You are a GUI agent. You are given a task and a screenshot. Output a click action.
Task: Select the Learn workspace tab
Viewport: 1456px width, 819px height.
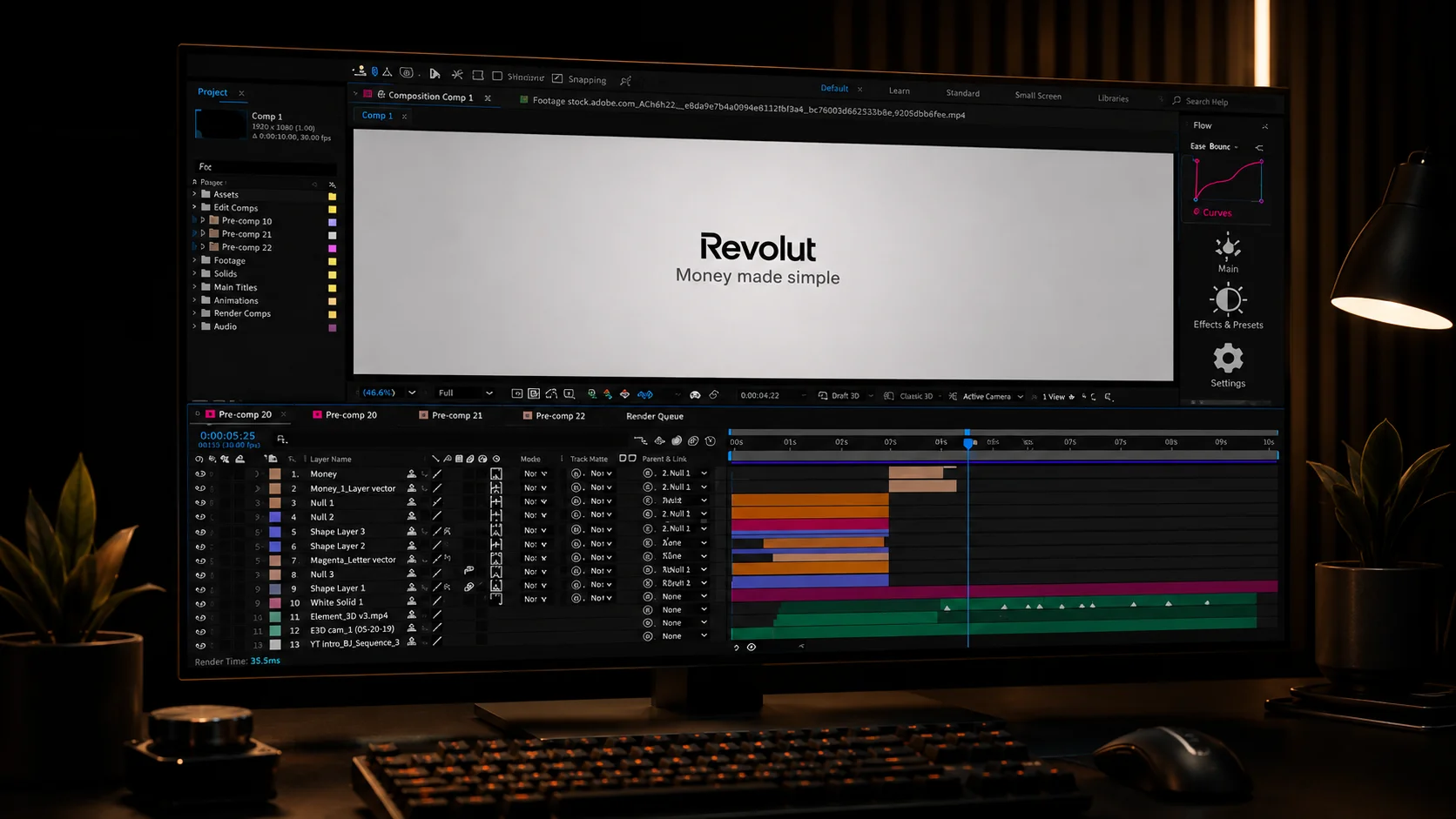(900, 91)
